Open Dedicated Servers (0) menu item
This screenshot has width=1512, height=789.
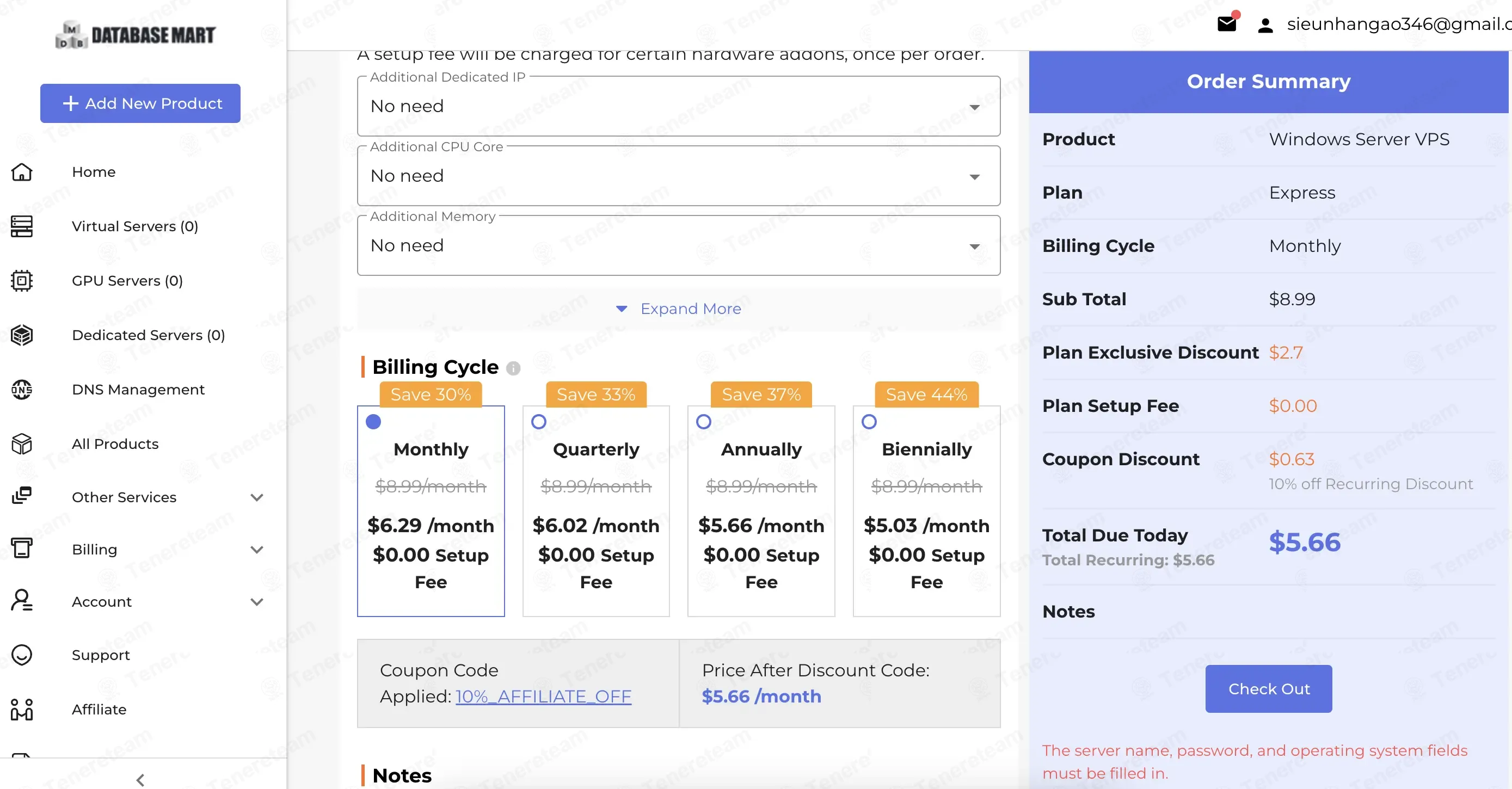click(149, 335)
